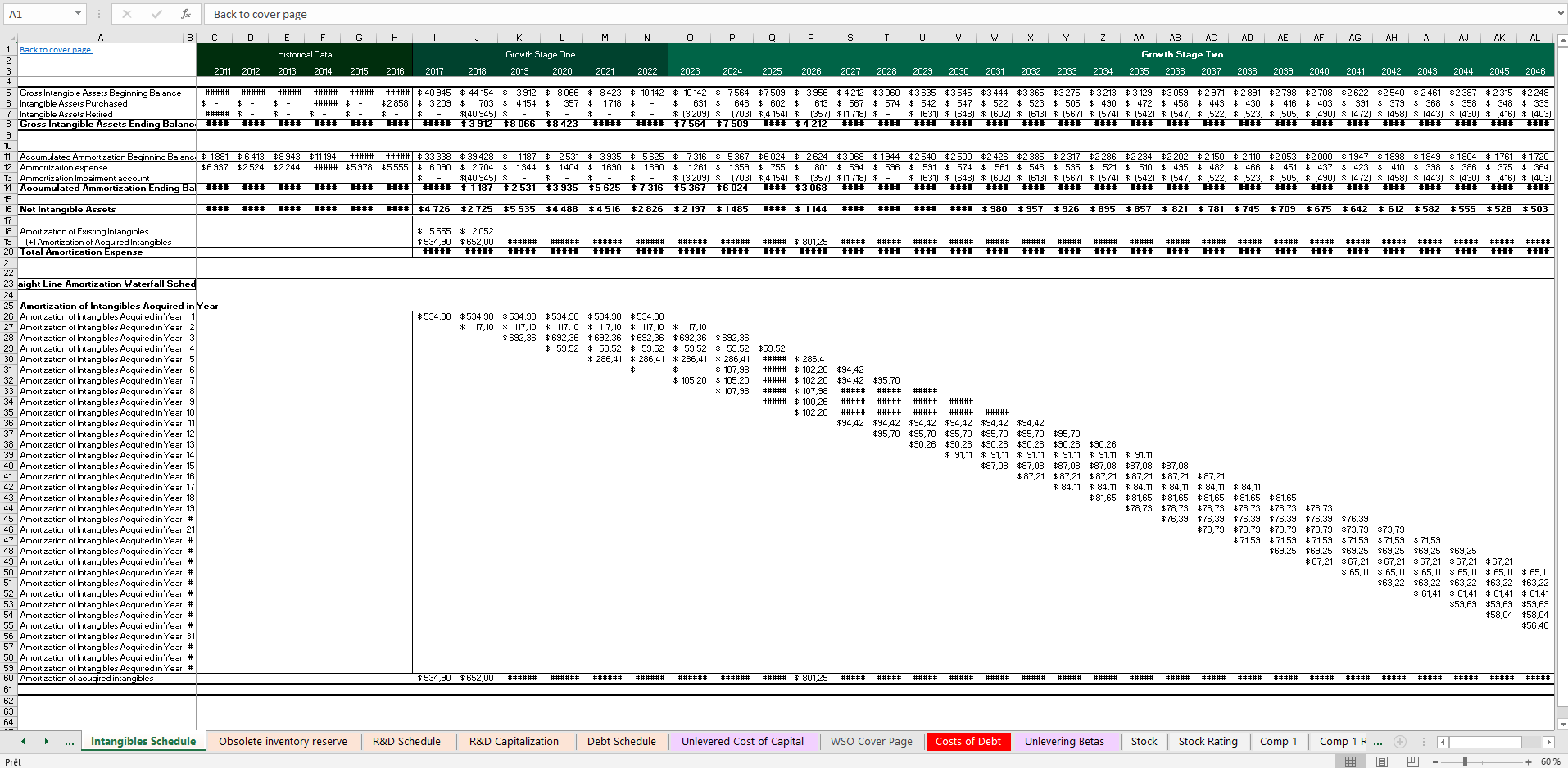Viewport: 1568px width, 768px height.
Task: Click 'Amortization of Intangibles Acquired in Year' heading
Action: (119, 306)
